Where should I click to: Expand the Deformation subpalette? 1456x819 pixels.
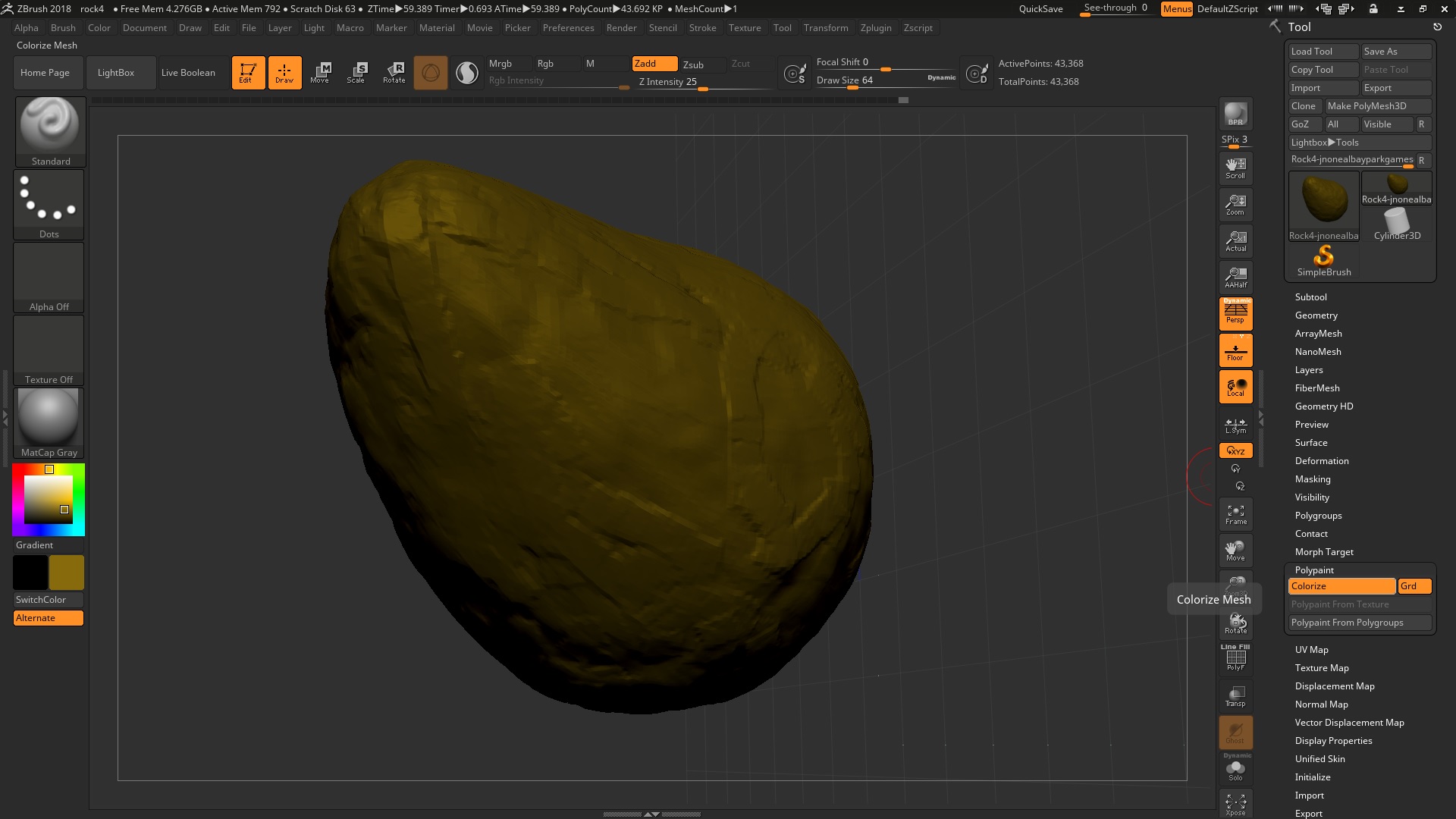1321,461
